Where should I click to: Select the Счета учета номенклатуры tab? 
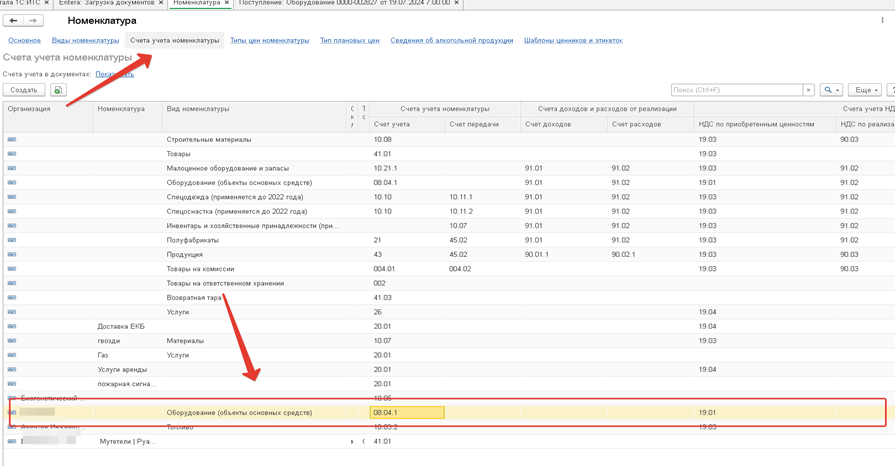[175, 41]
